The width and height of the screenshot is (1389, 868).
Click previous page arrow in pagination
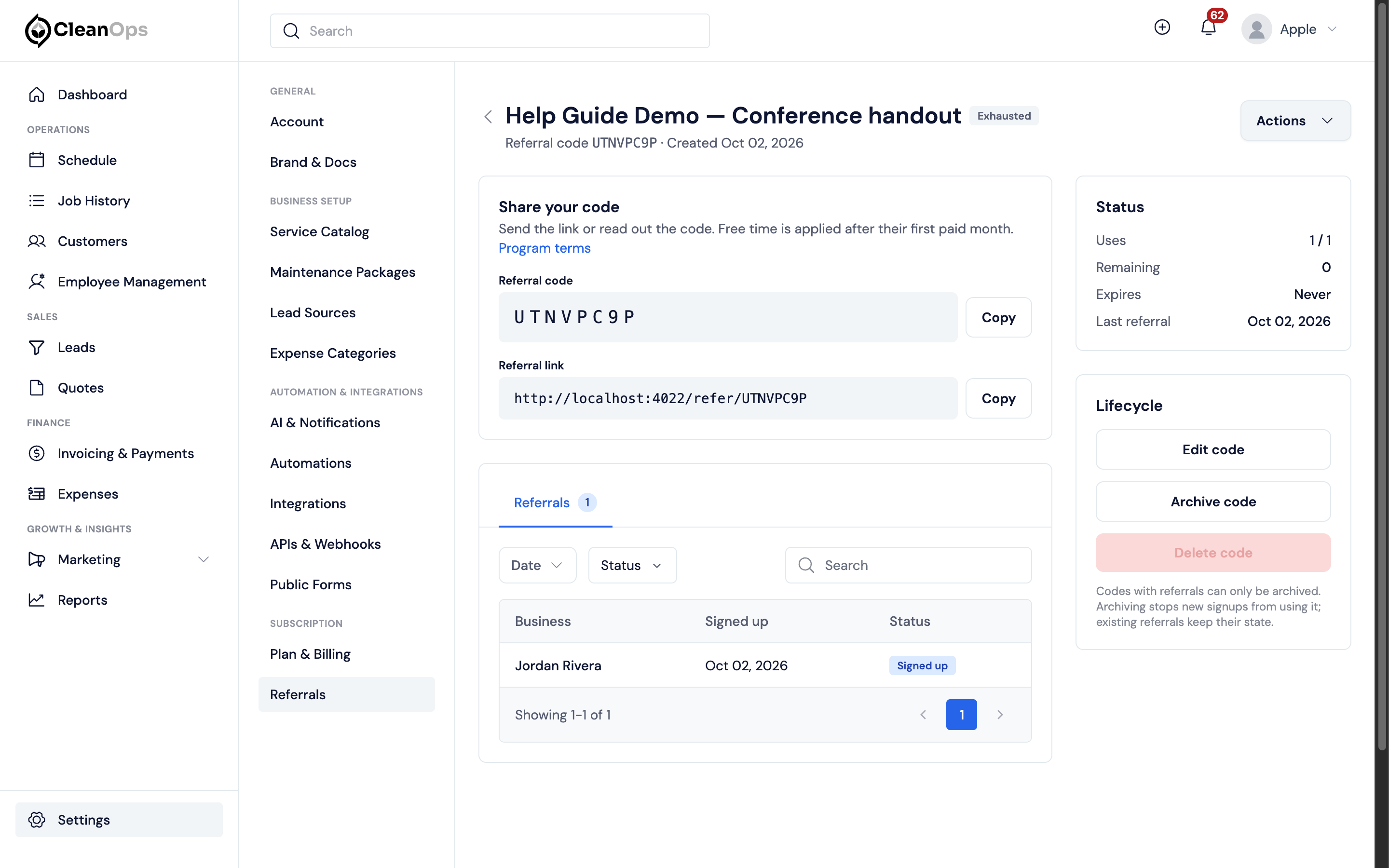pyautogui.click(x=923, y=714)
